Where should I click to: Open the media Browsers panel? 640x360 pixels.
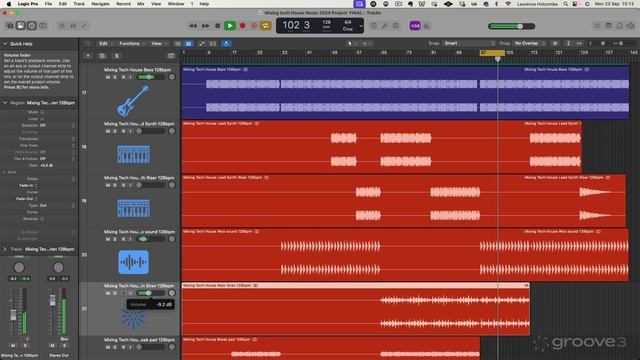click(631, 26)
